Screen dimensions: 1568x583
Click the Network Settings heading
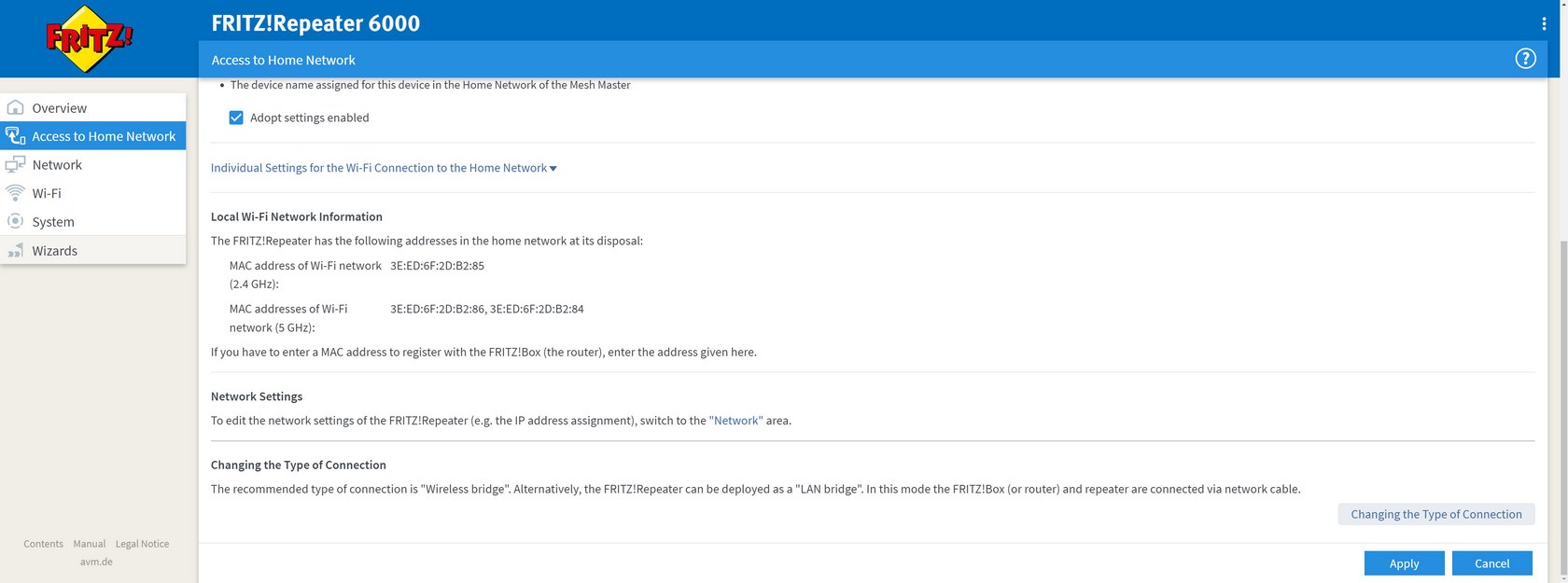point(257,396)
